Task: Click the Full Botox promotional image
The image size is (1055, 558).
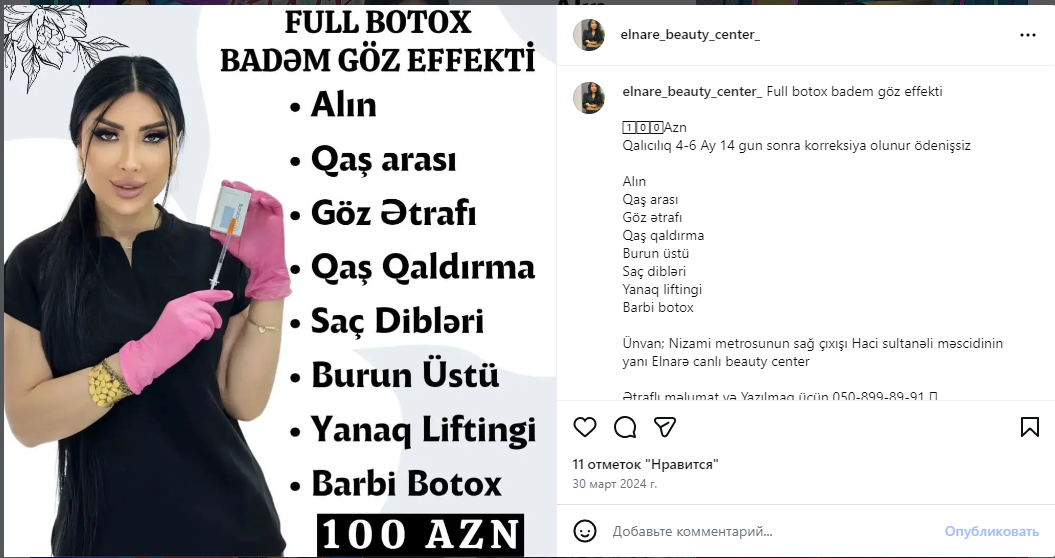Action: (280, 281)
